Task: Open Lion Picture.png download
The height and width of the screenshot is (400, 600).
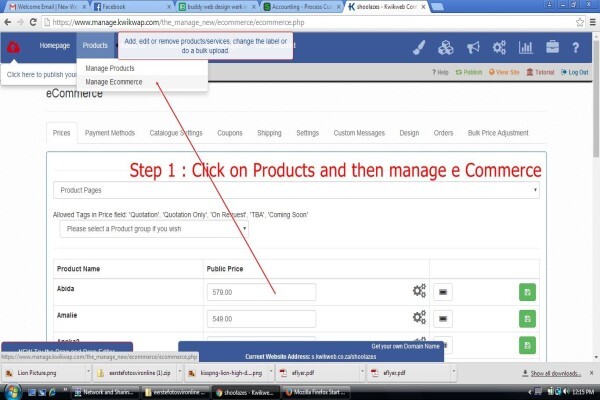Action: [43, 372]
